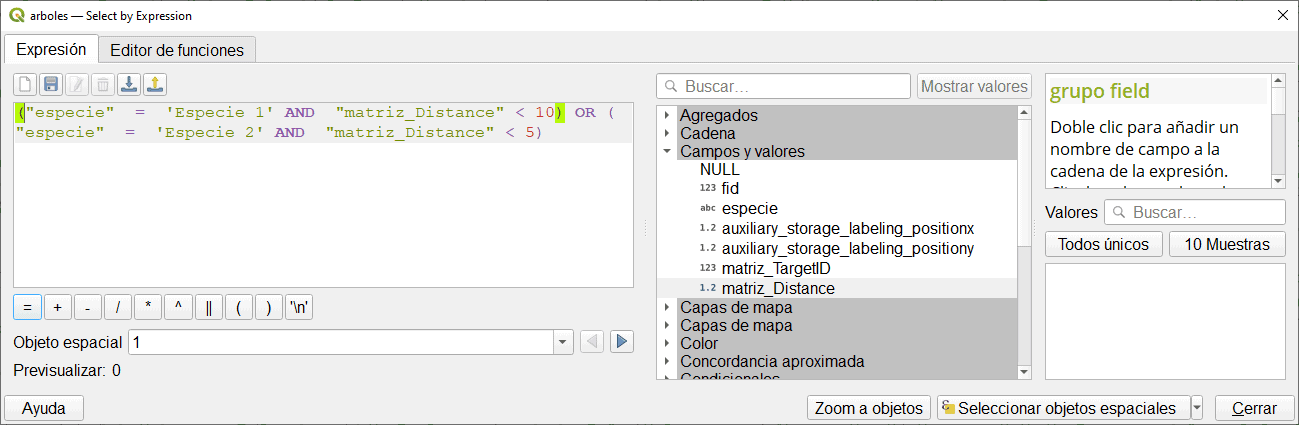Collapse the Campos y valores group
Viewport: 1299px width, 425px height.
(x=667, y=152)
